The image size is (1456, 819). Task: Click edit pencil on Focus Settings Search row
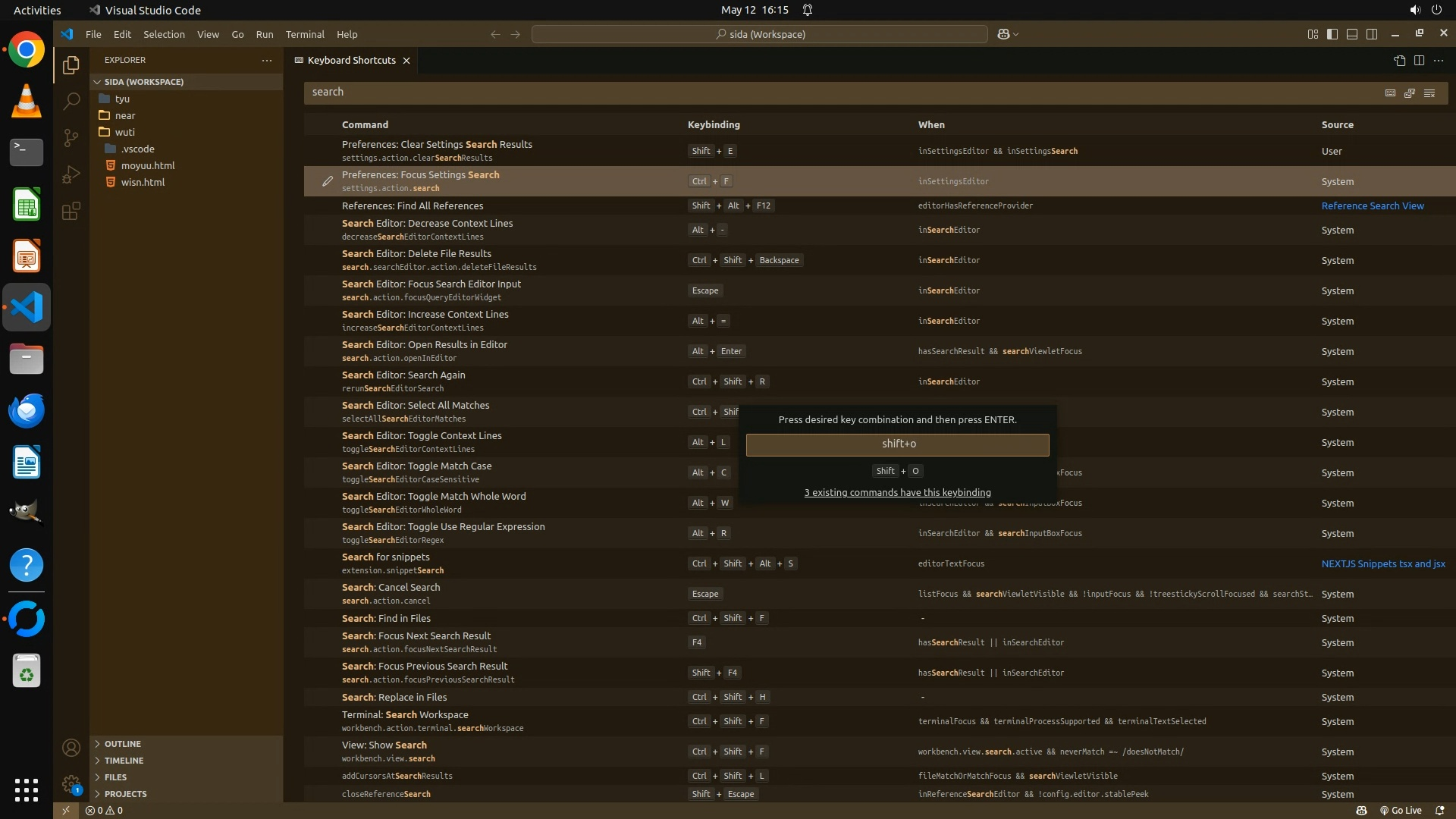point(327,181)
